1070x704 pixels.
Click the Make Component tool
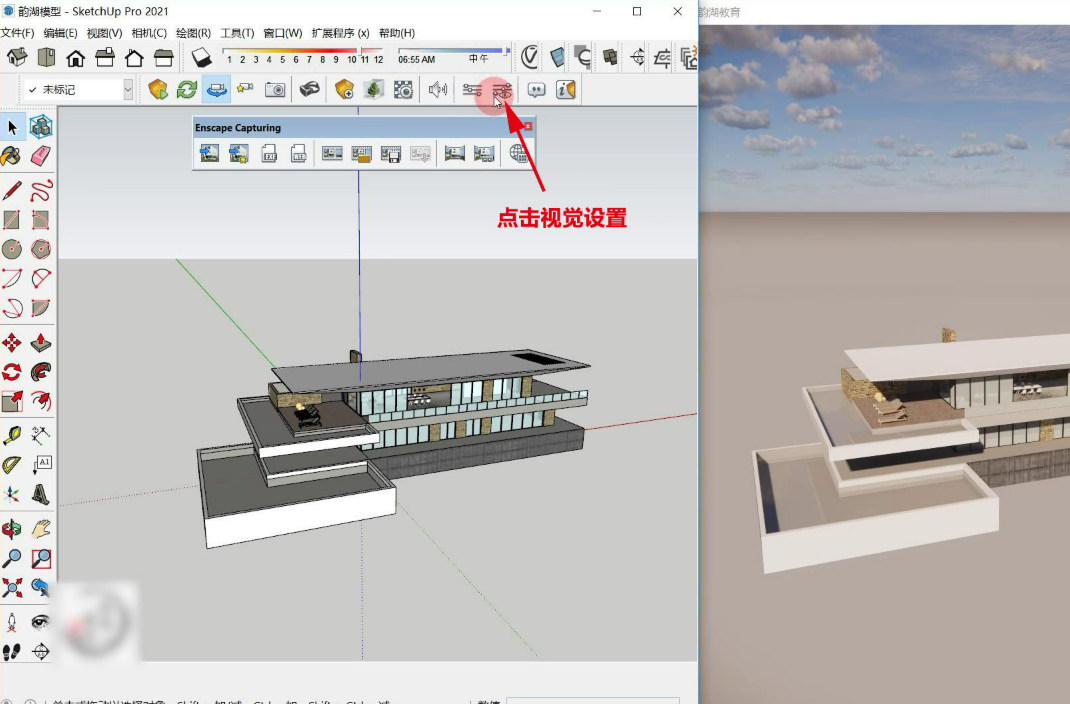(x=41, y=127)
